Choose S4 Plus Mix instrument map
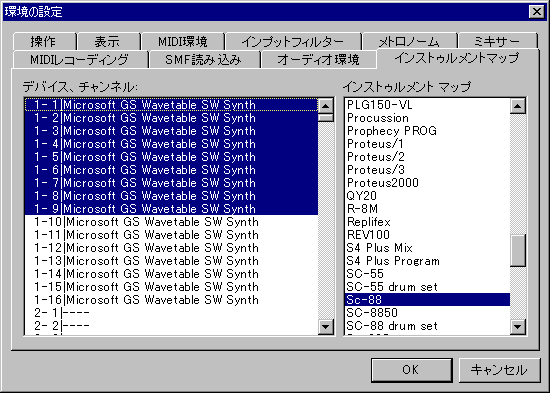 click(x=428, y=248)
